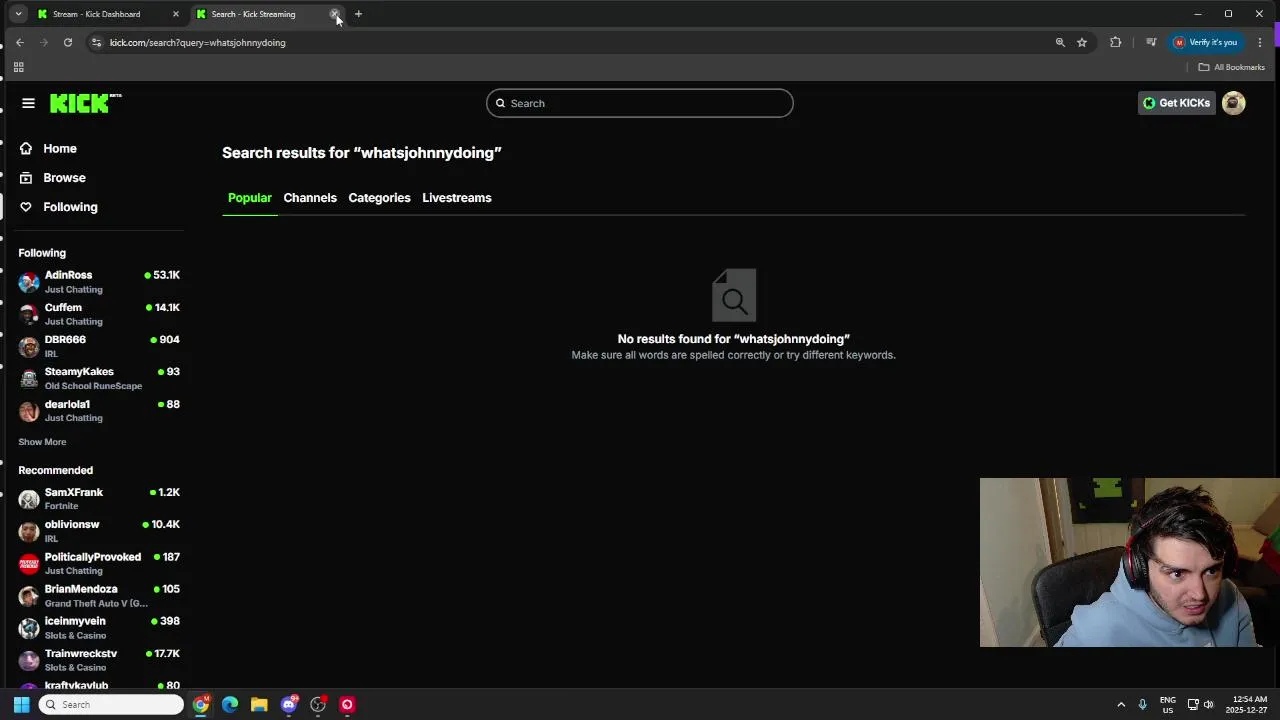Open the red app icon in taskbar

point(347,705)
